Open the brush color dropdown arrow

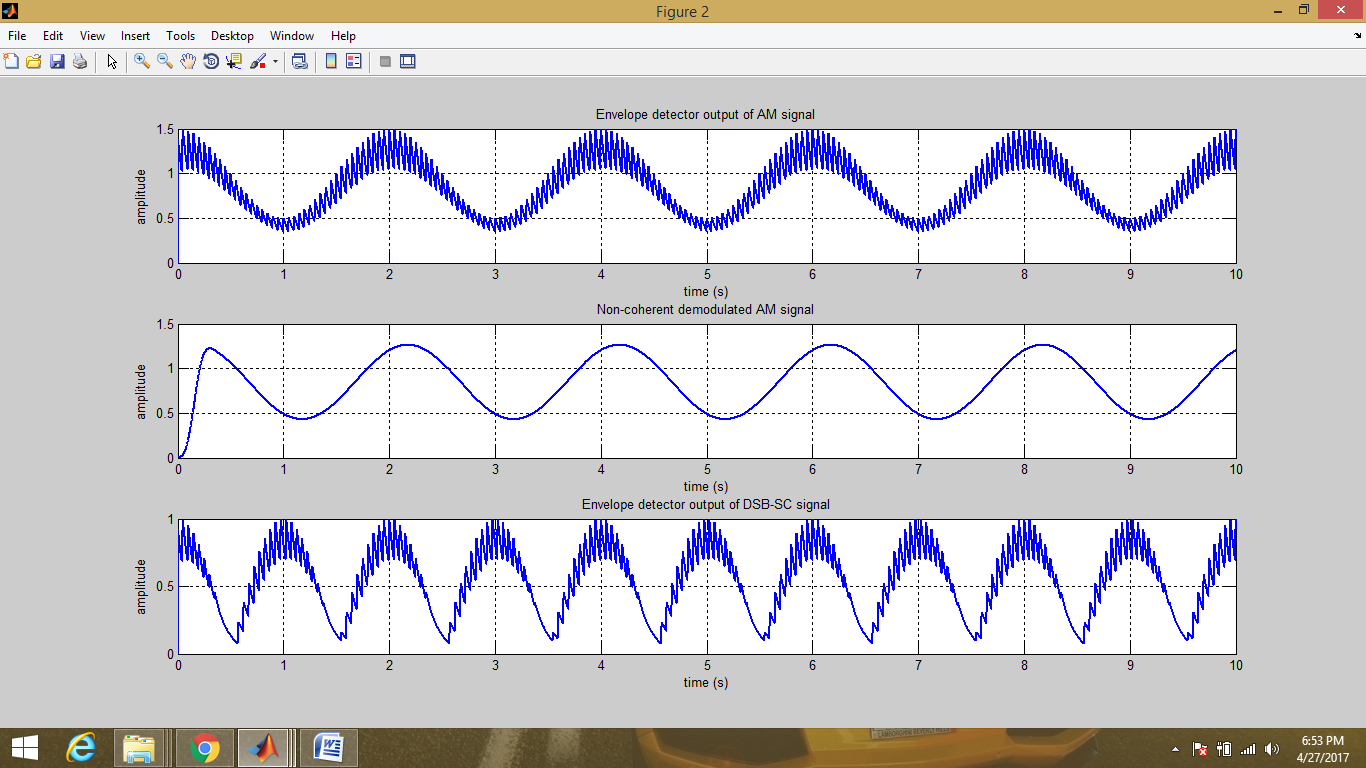coord(275,62)
